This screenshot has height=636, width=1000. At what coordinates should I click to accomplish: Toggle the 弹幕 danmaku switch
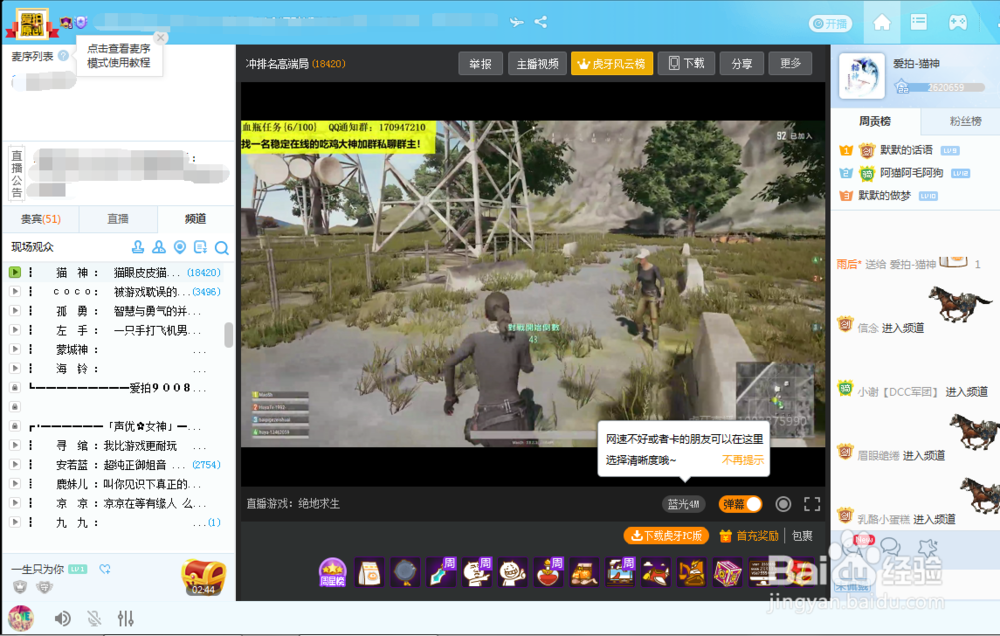tap(740, 504)
